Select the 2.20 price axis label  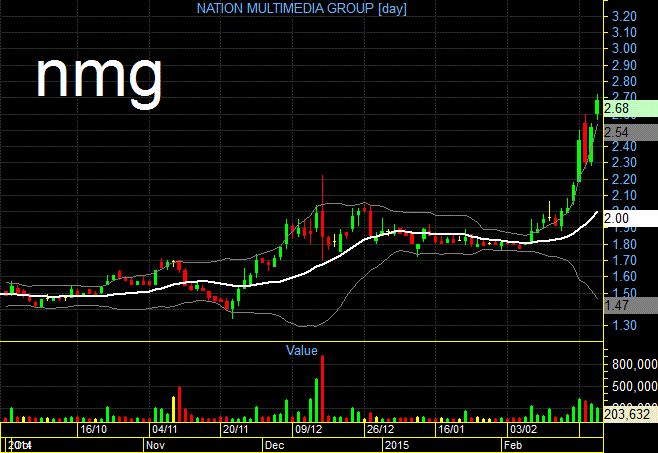coord(624,179)
